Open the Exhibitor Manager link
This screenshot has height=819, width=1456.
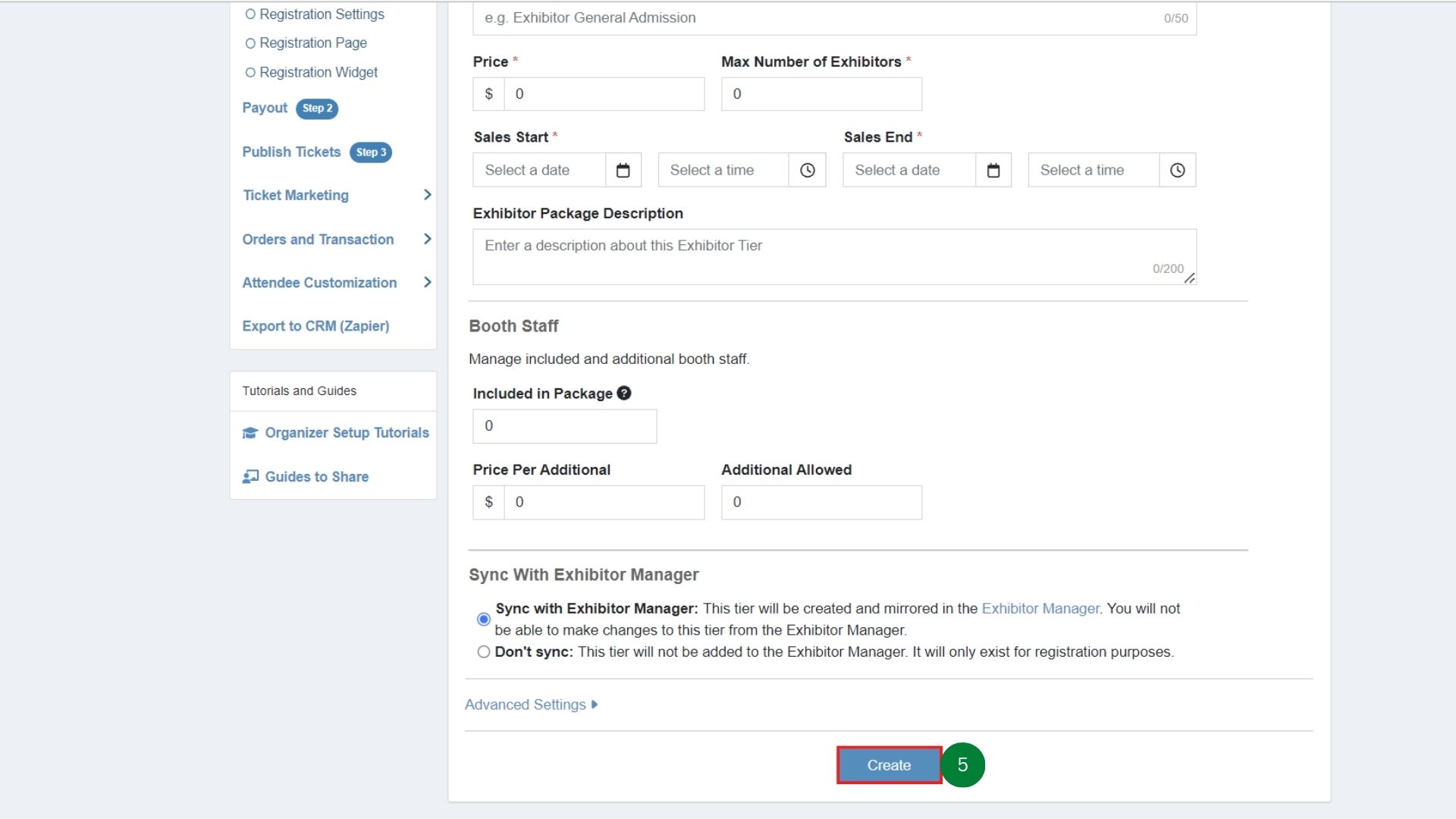click(1040, 608)
